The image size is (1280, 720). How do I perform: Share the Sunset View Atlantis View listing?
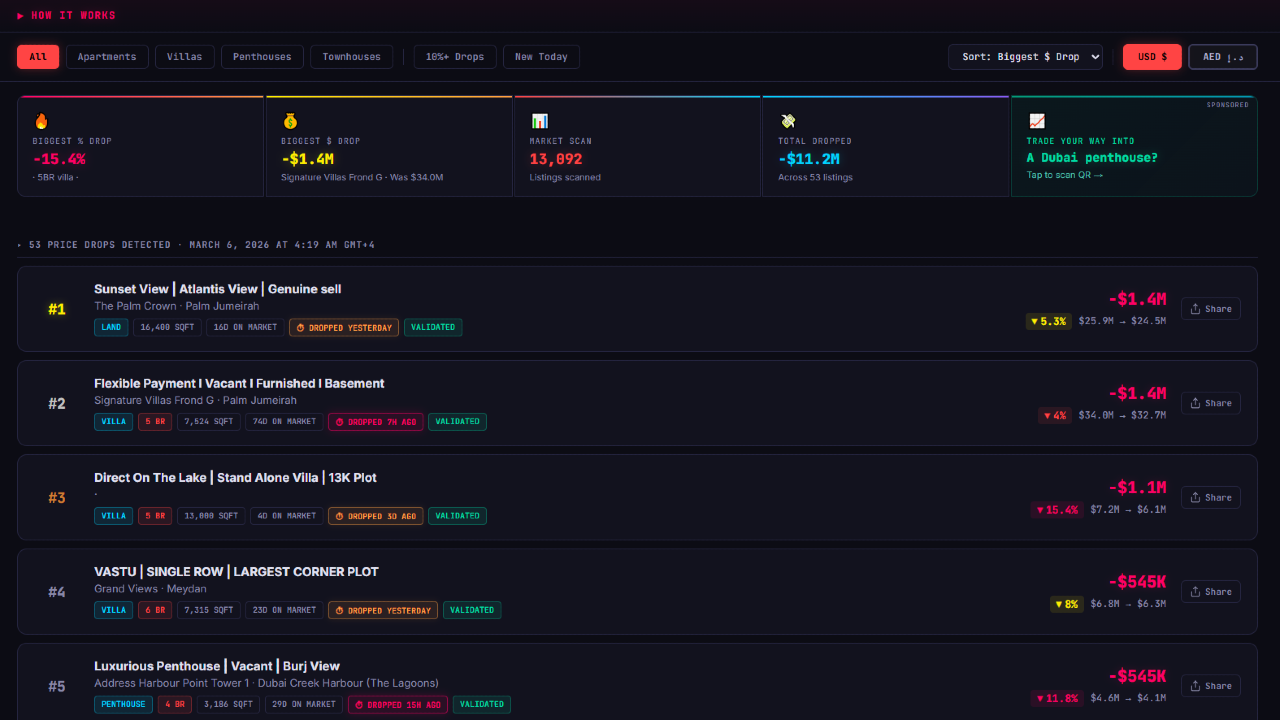pyautogui.click(x=1210, y=309)
